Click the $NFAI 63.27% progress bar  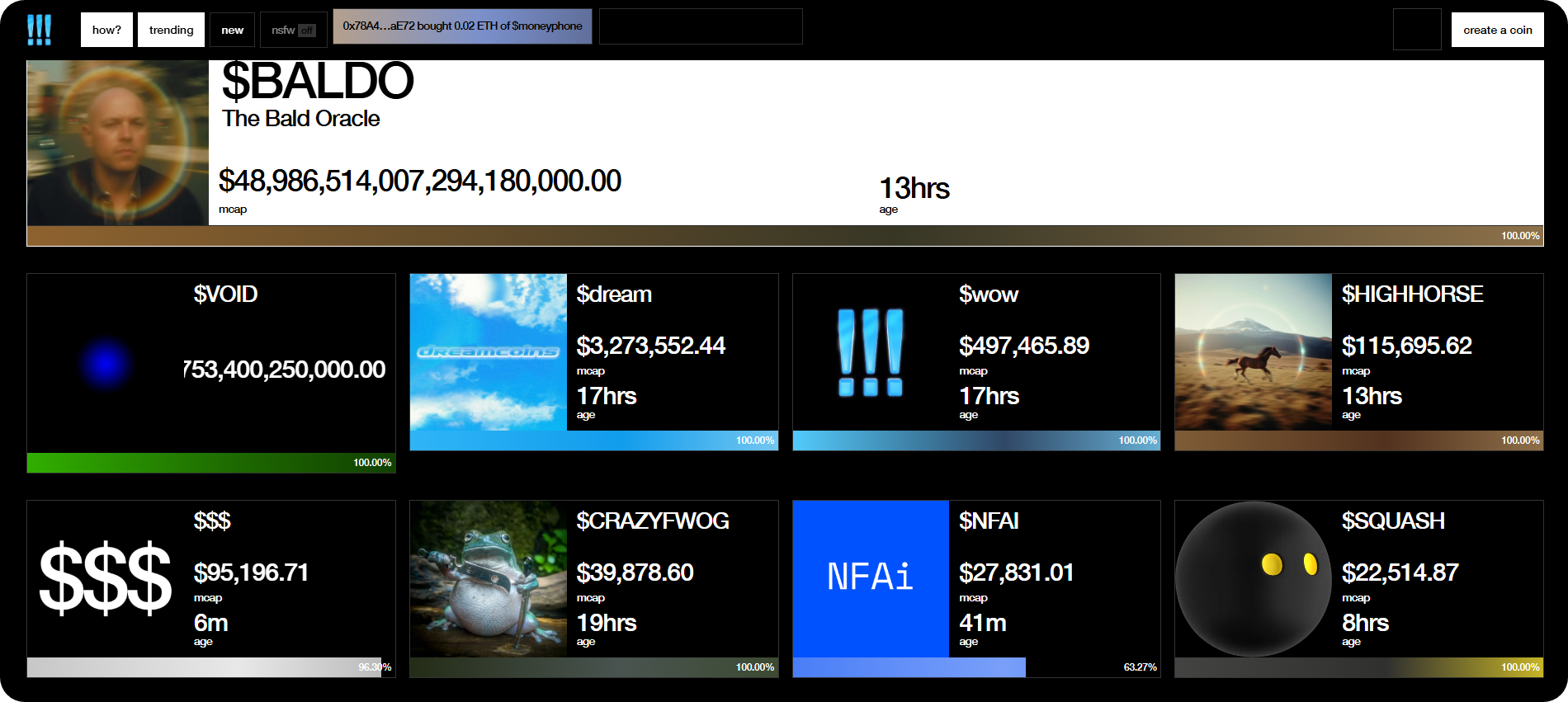coord(975,667)
